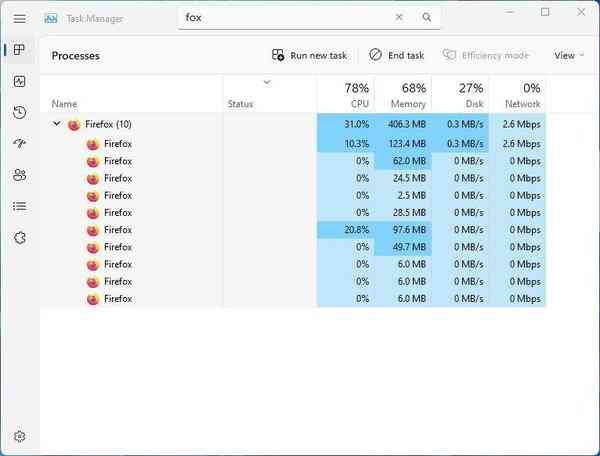Sort by the Disk column header
This screenshot has width=600, height=456.
pos(460,95)
